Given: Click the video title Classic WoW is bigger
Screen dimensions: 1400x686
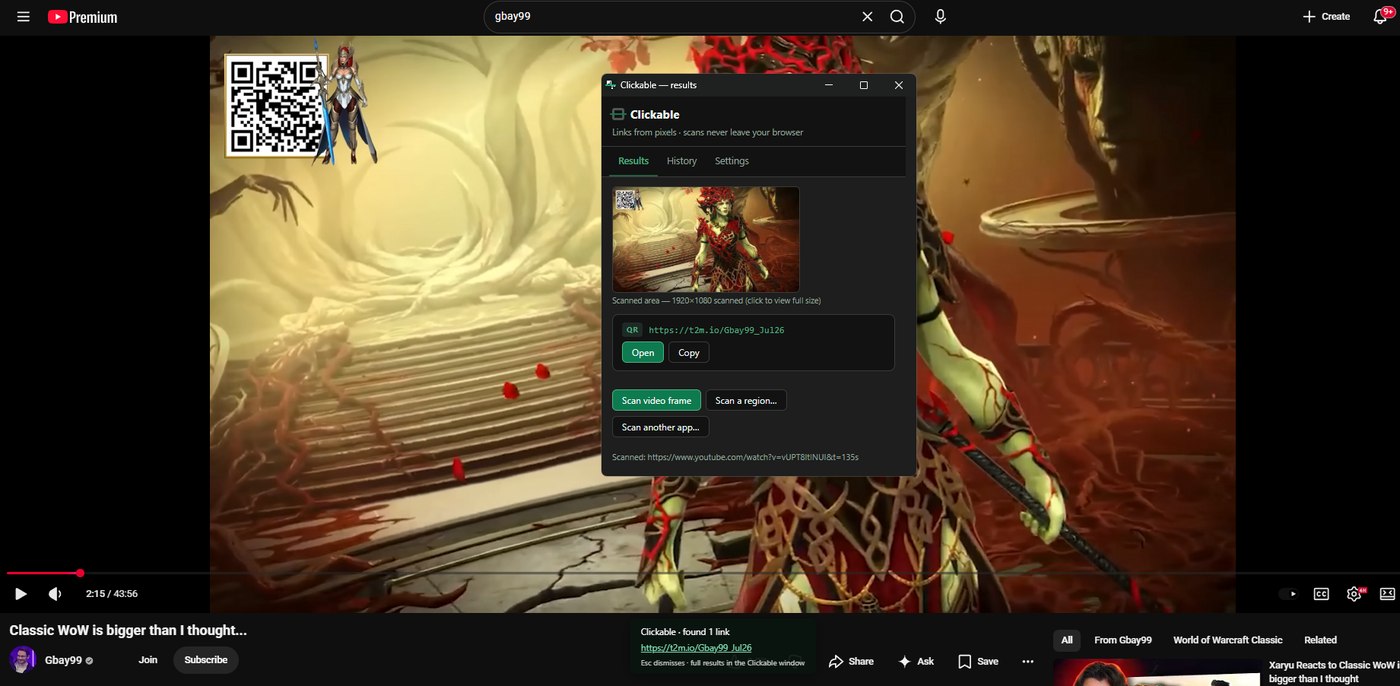Looking at the screenshot, I should click(x=128, y=630).
